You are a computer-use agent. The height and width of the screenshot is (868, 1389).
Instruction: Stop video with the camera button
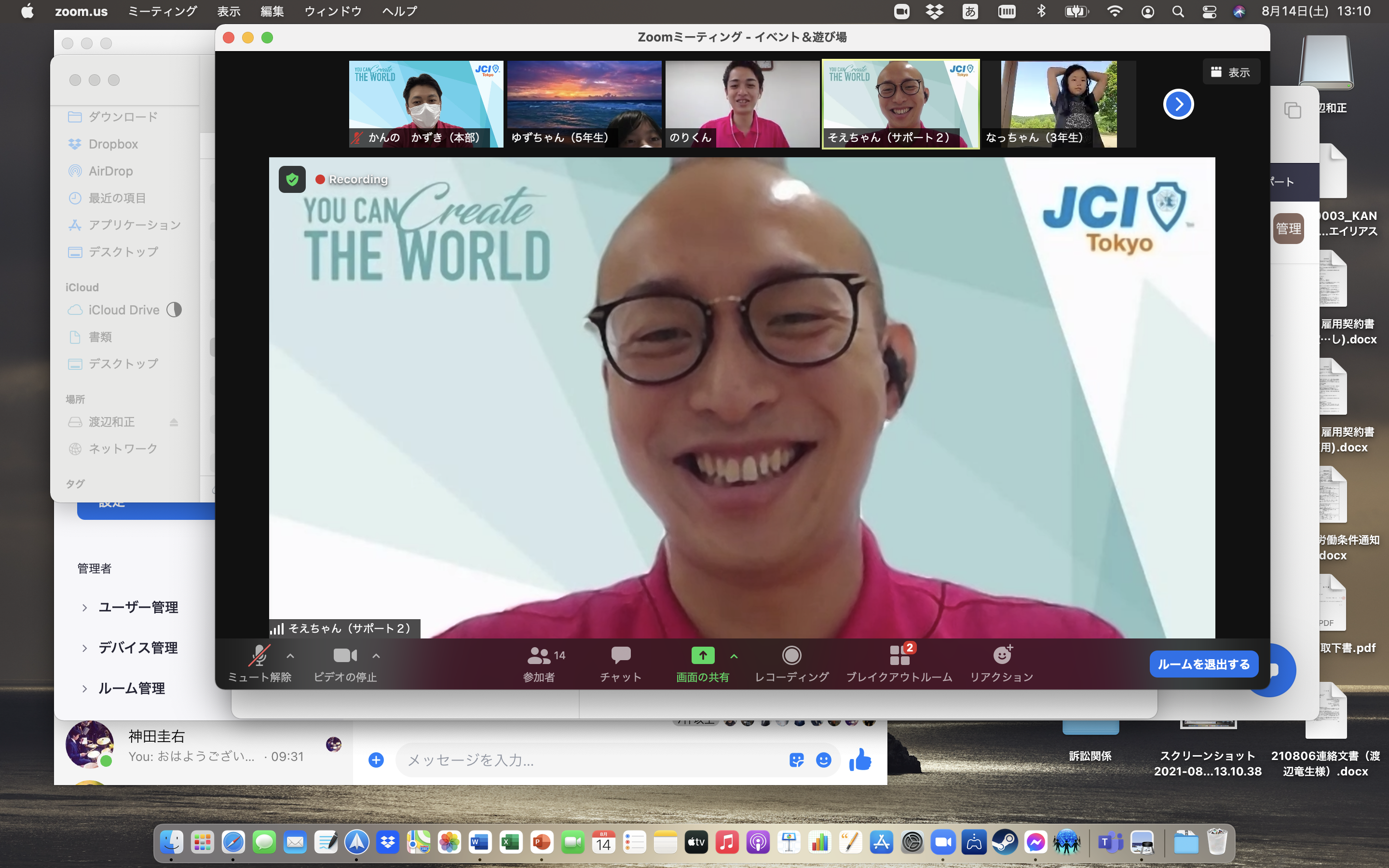344,656
